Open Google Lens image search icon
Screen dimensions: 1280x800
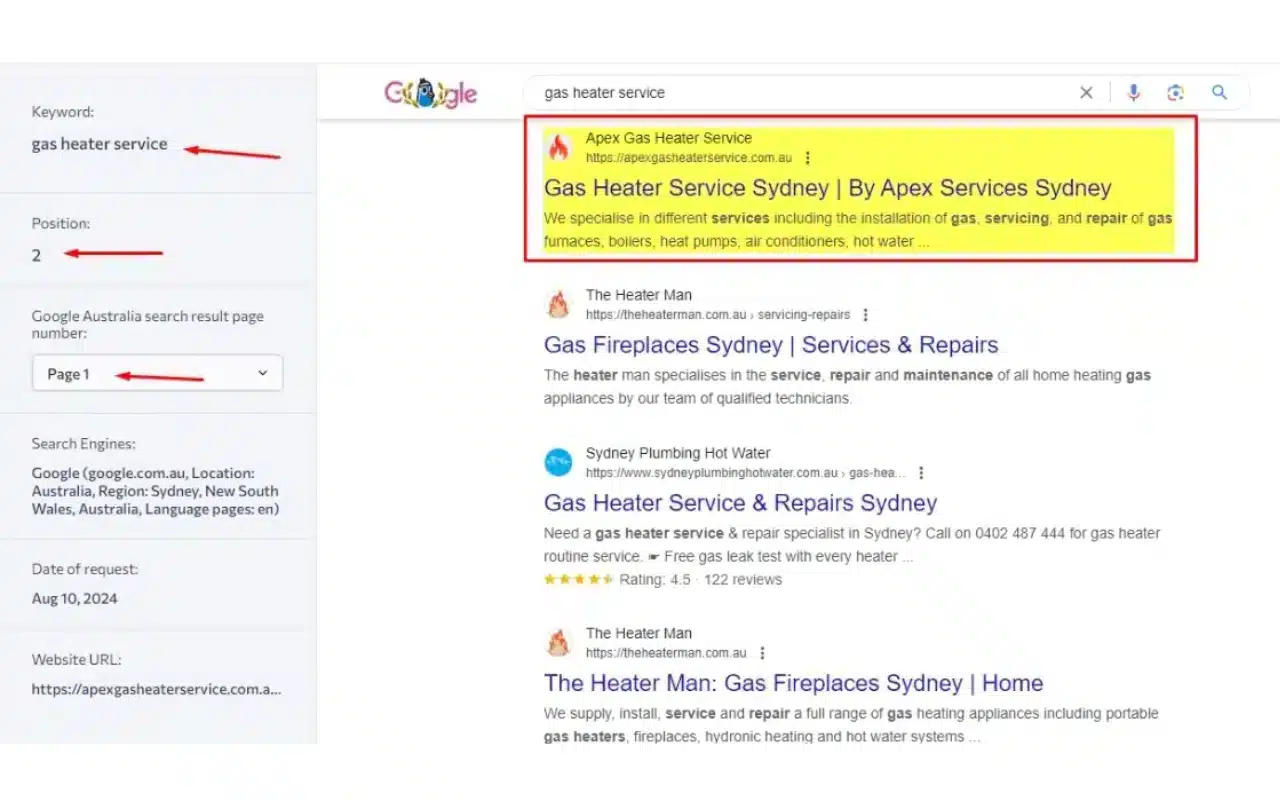pyautogui.click(x=1175, y=93)
